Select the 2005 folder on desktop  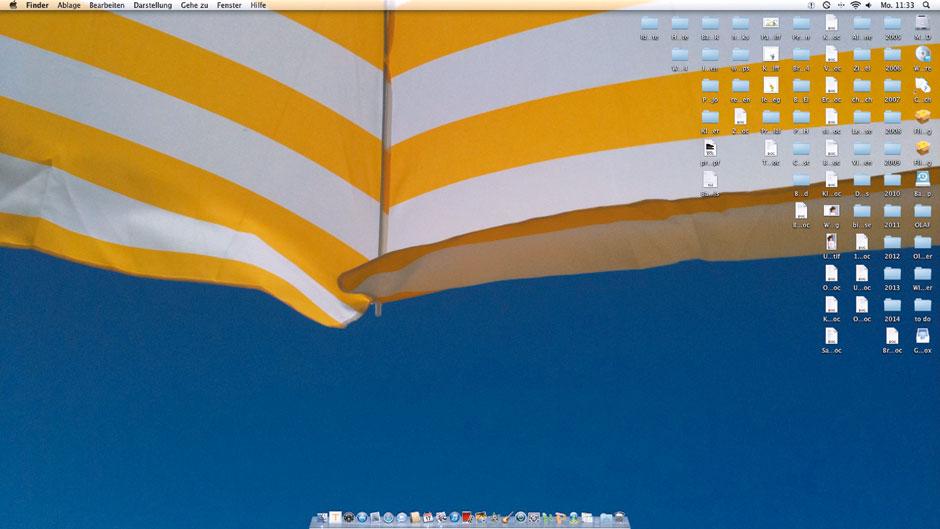(x=893, y=28)
